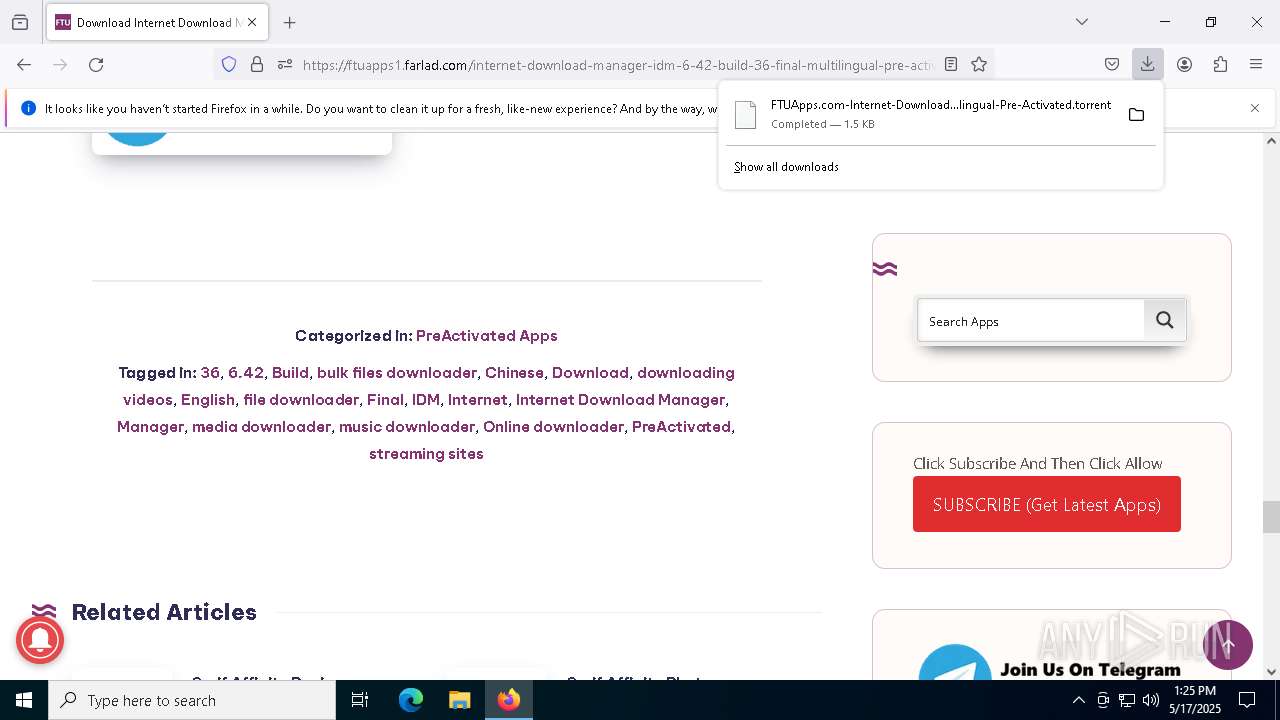Open the network tray icon
Screen dimensions: 1280x720
click(1127, 700)
